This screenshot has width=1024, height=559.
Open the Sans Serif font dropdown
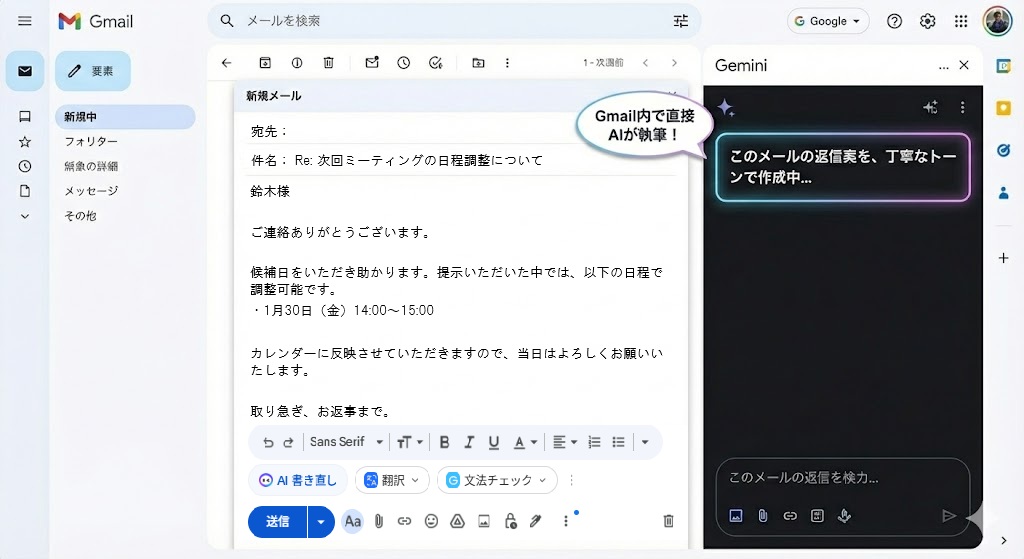346,442
